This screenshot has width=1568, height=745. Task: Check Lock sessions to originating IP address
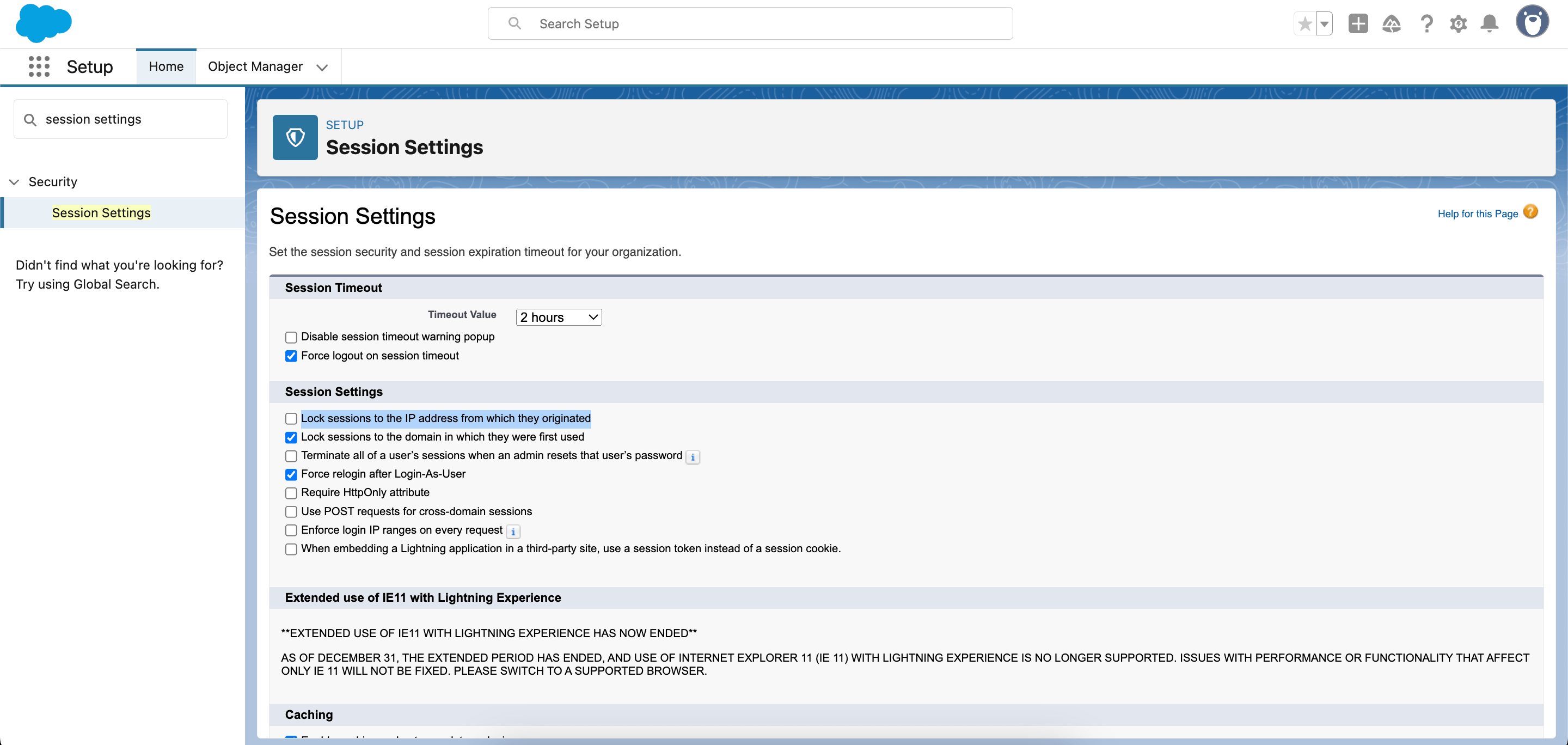[x=291, y=419]
